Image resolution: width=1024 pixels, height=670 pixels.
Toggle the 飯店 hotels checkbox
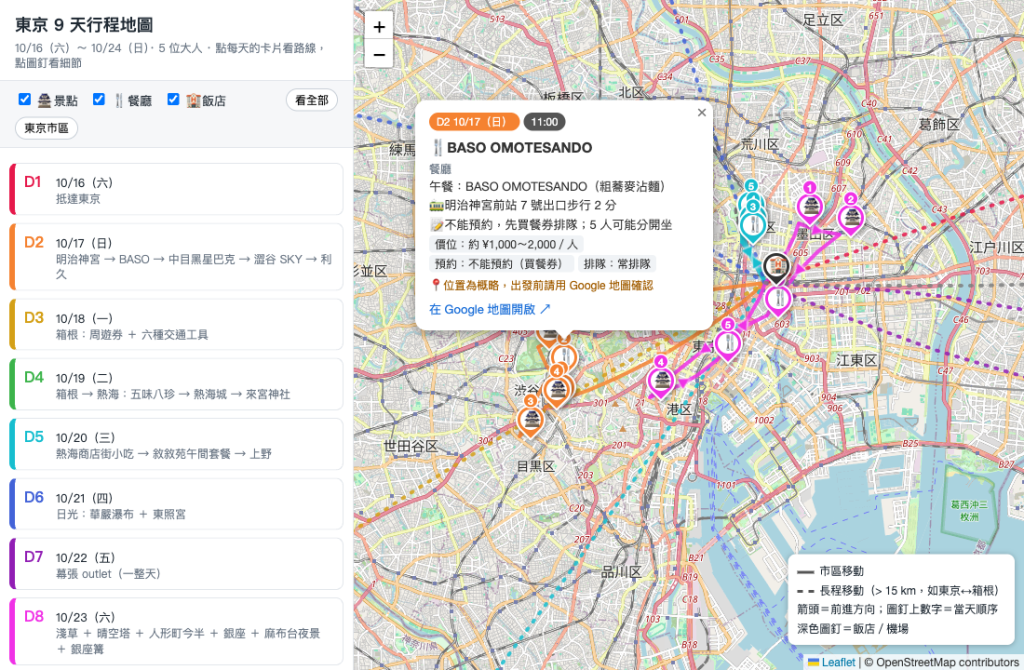pos(173,99)
